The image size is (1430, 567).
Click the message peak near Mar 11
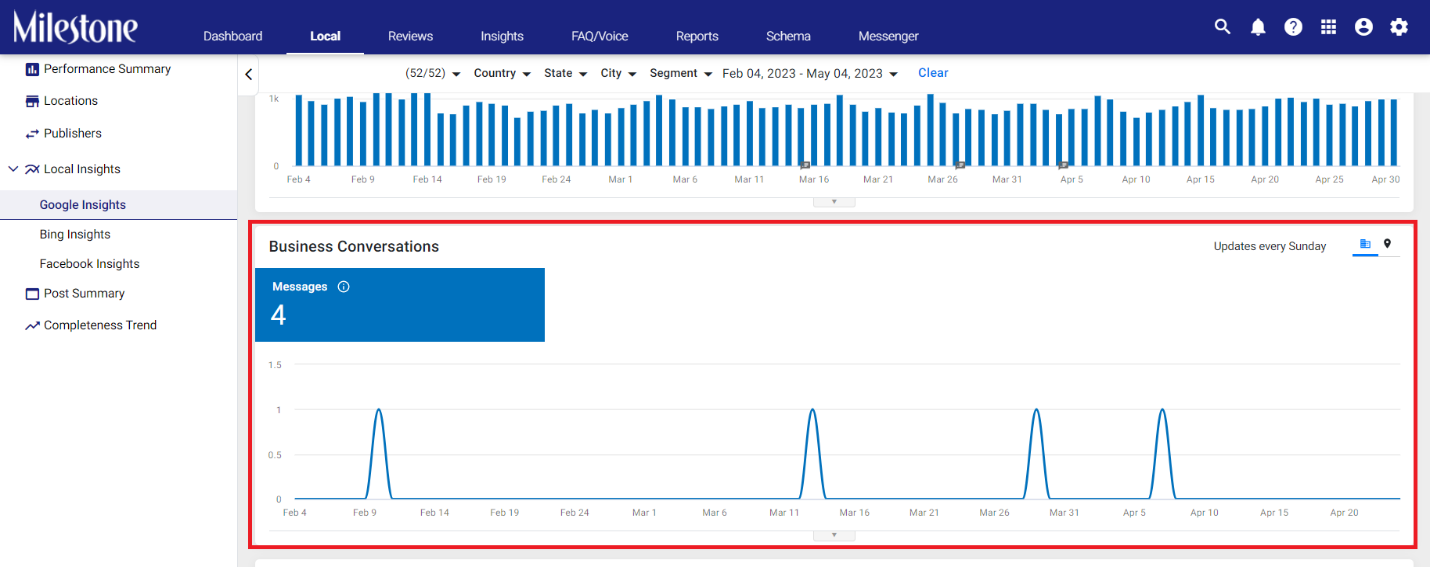812,409
